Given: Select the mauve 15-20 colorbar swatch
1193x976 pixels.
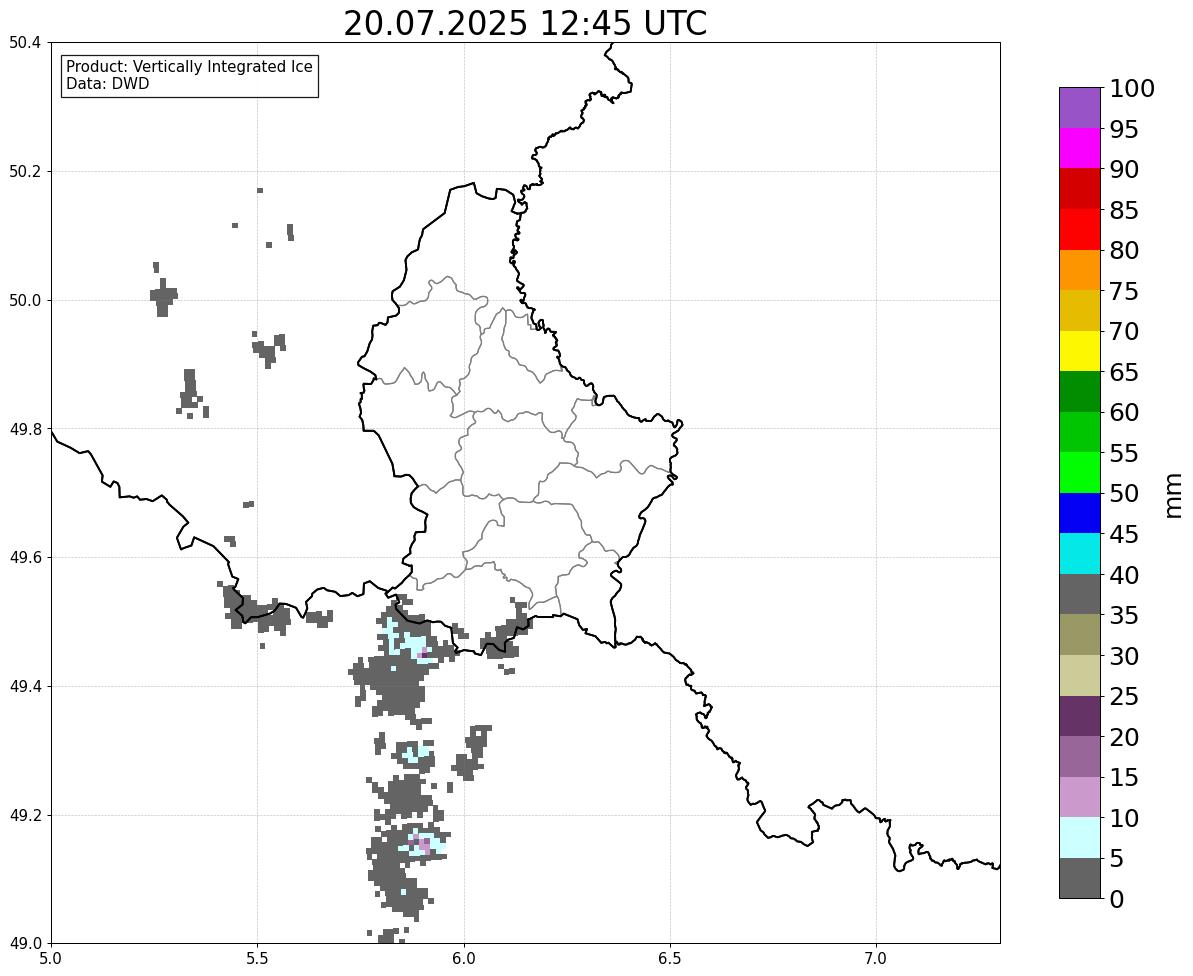Looking at the screenshot, I should (x=1080, y=757).
